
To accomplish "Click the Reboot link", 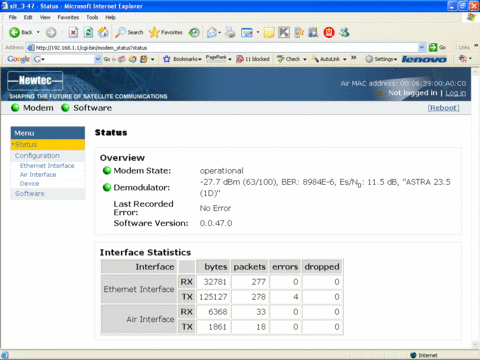I will (x=443, y=108).
